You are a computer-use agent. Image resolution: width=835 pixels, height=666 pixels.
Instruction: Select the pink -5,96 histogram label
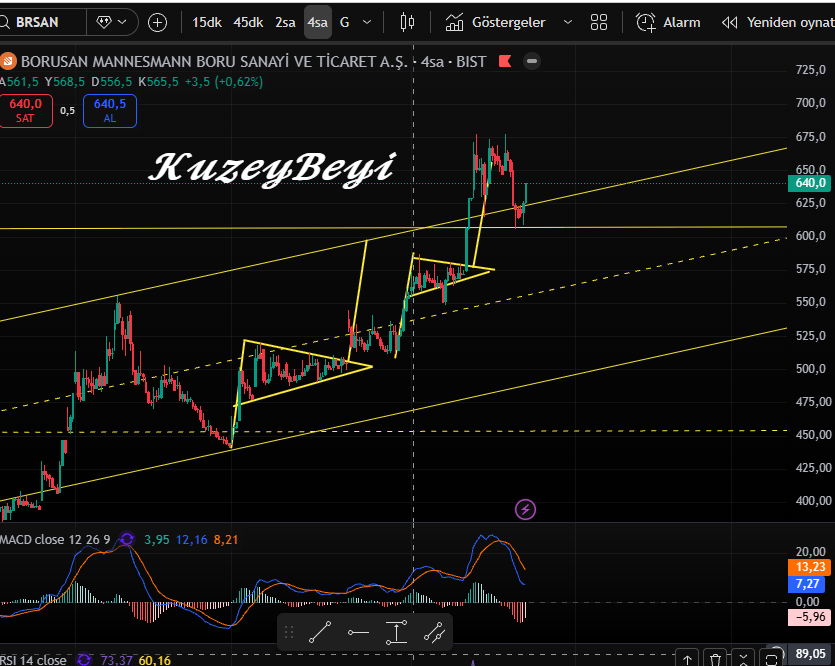pyautogui.click(x=809, y=617)
